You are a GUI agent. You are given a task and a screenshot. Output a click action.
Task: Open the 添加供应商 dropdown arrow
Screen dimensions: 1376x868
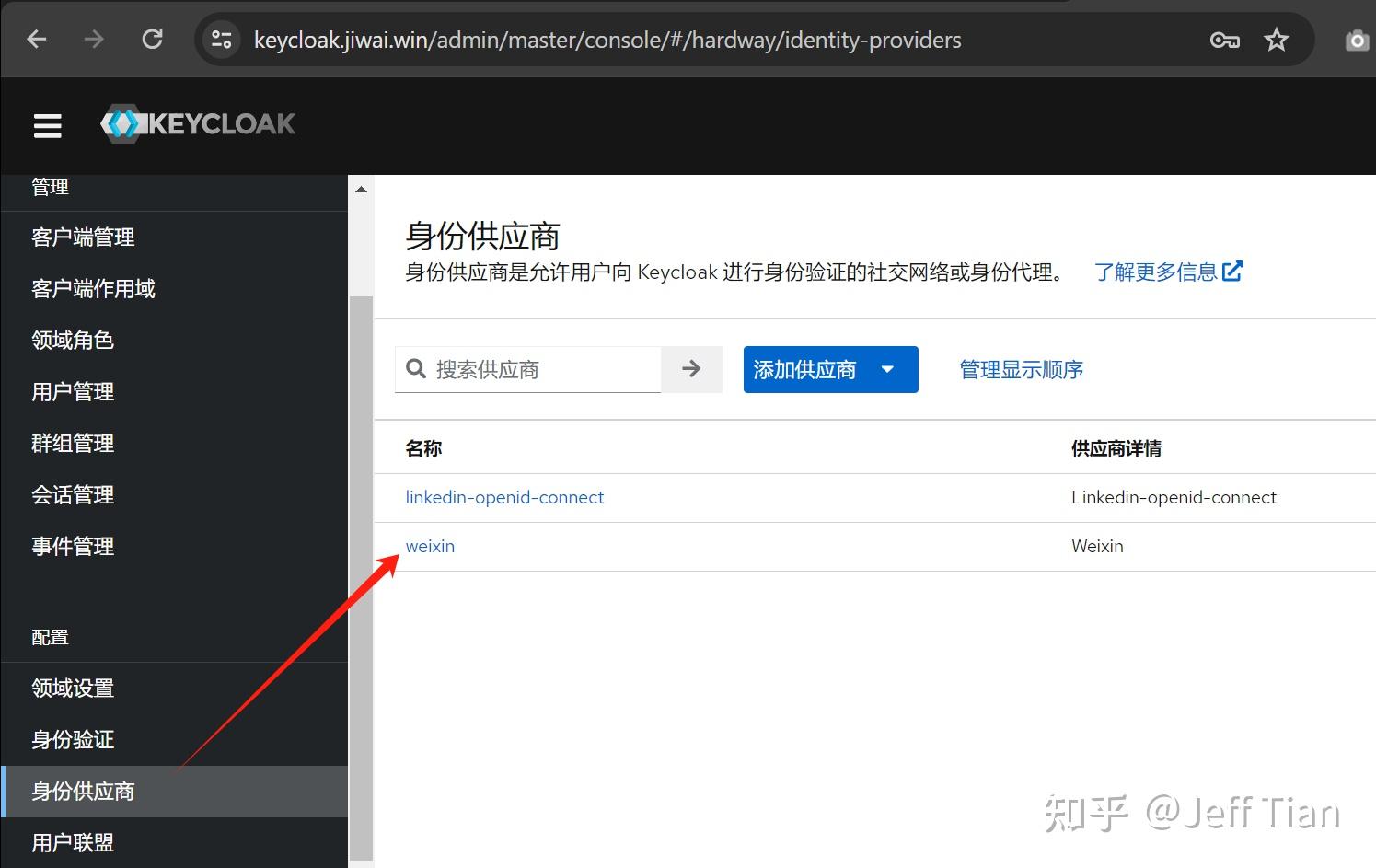coord(887,369)
